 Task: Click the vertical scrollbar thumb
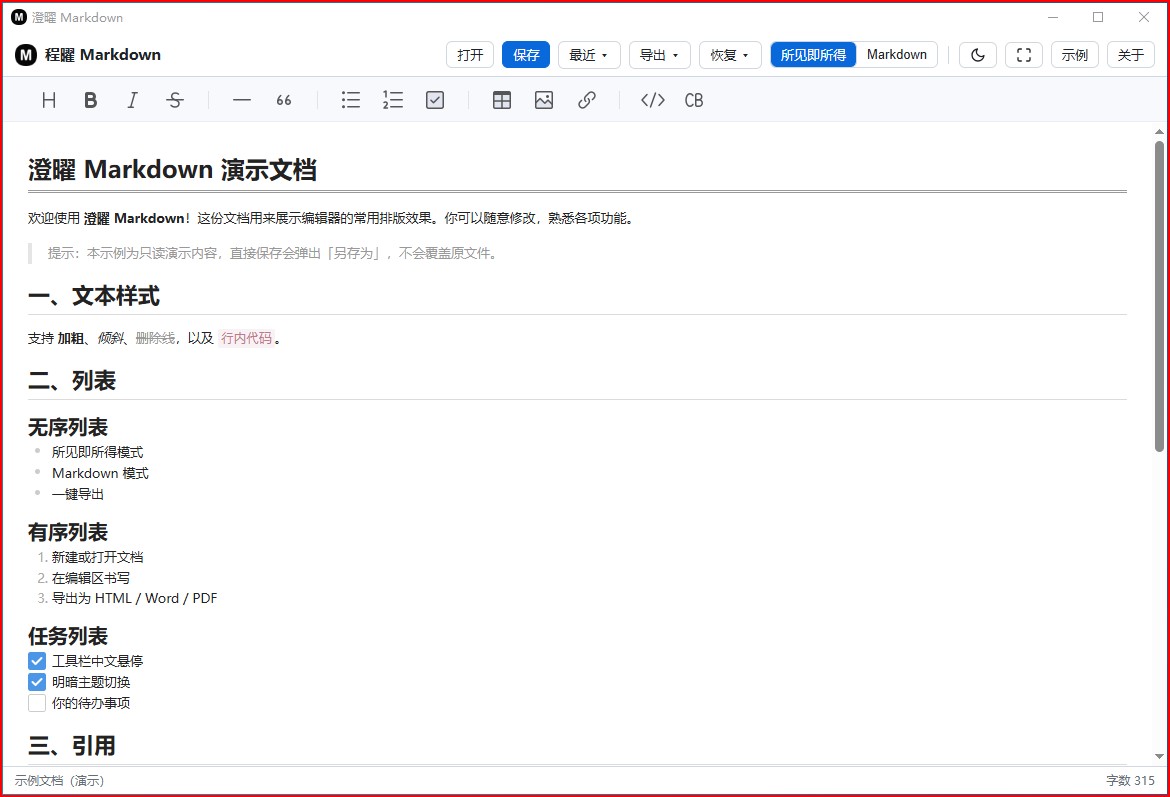[1159, 296]
